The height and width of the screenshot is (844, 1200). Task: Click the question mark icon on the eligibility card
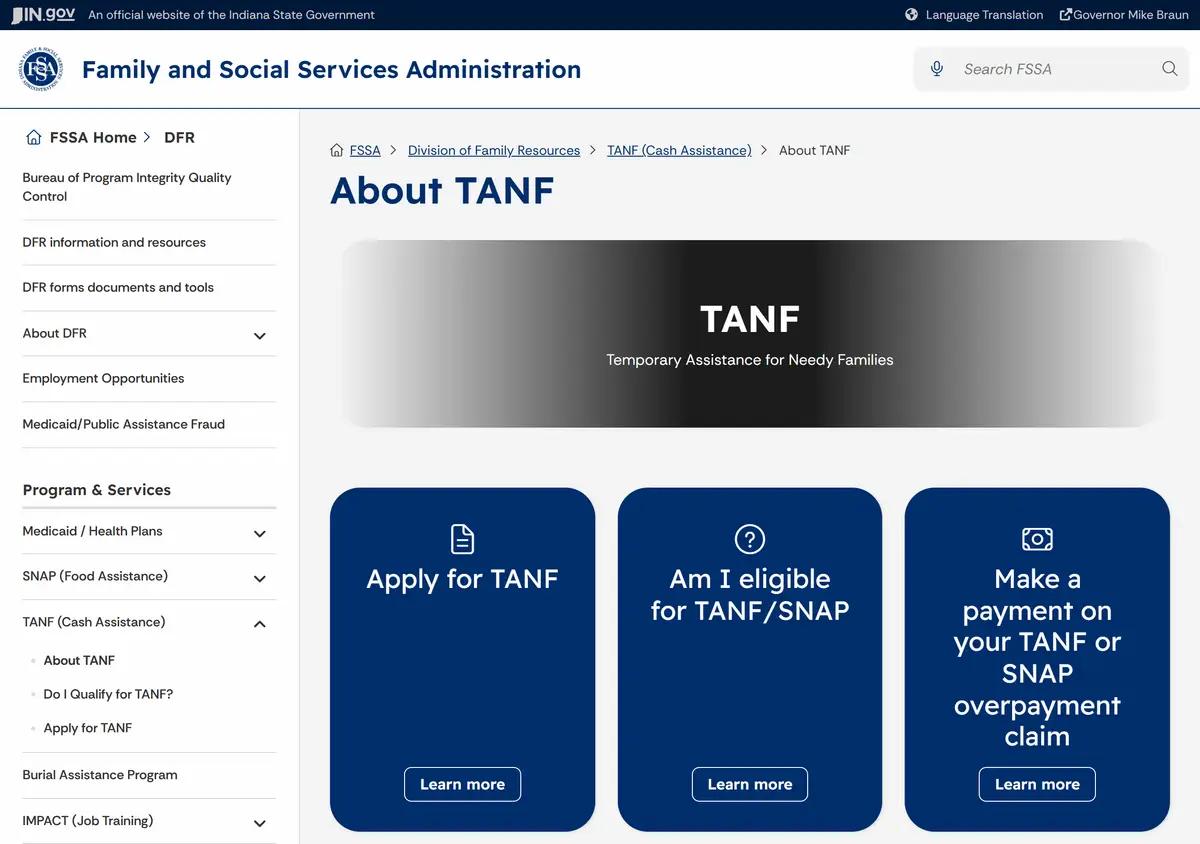pos(750,539)
